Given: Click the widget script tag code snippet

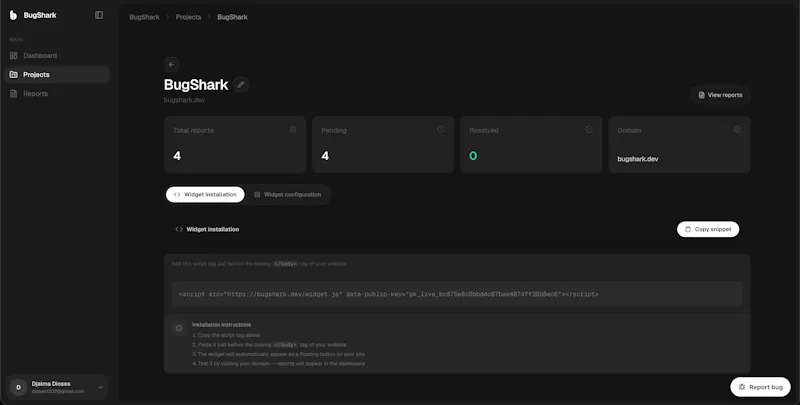Looking at the screenshot, I should [457, 294].
